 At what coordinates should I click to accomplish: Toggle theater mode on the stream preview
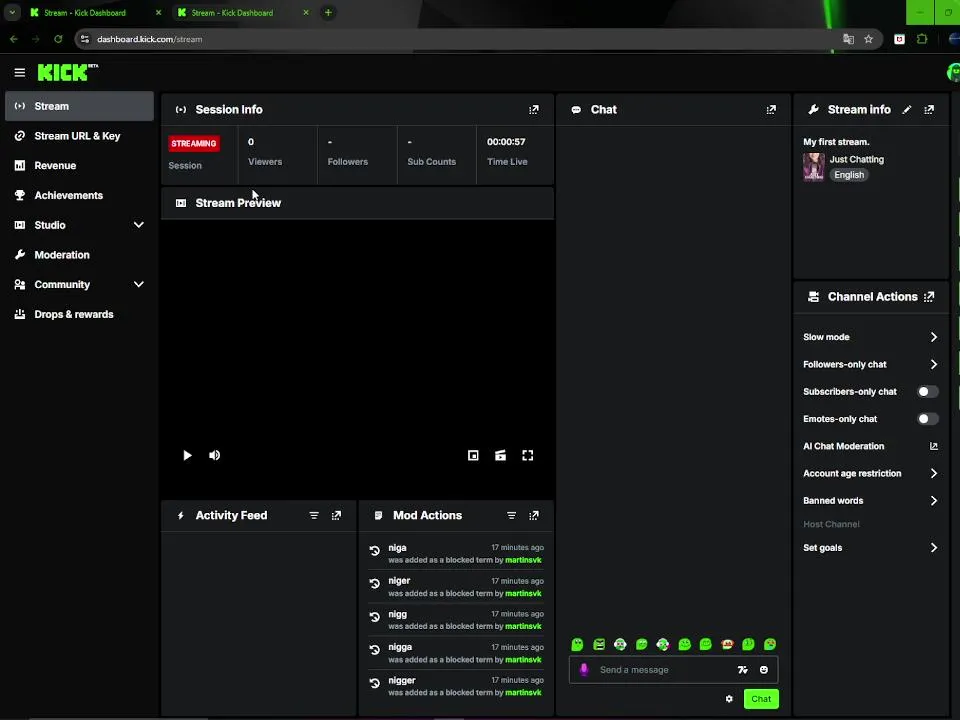tap(500, 455)
